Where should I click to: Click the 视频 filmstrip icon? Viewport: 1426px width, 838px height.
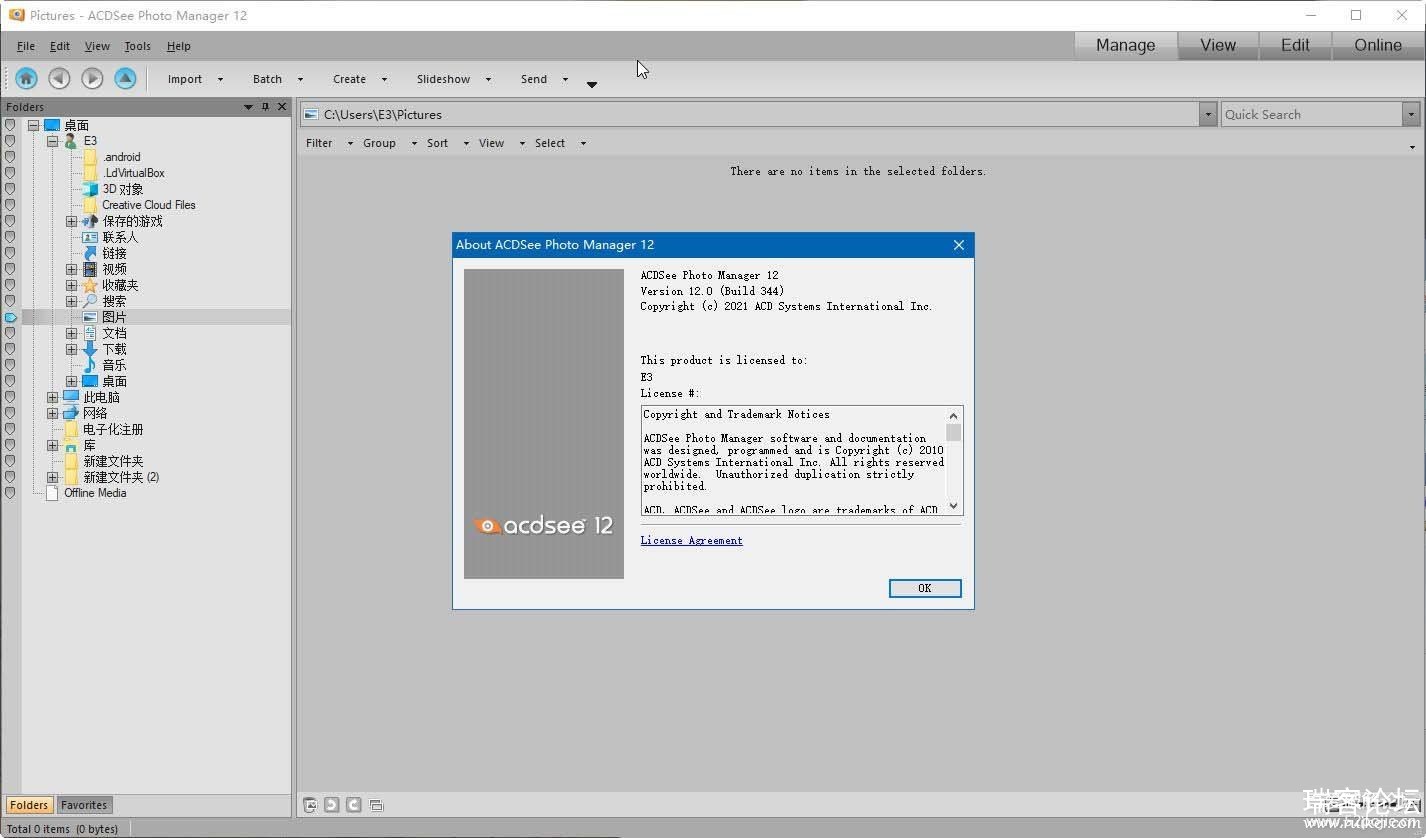90,269
